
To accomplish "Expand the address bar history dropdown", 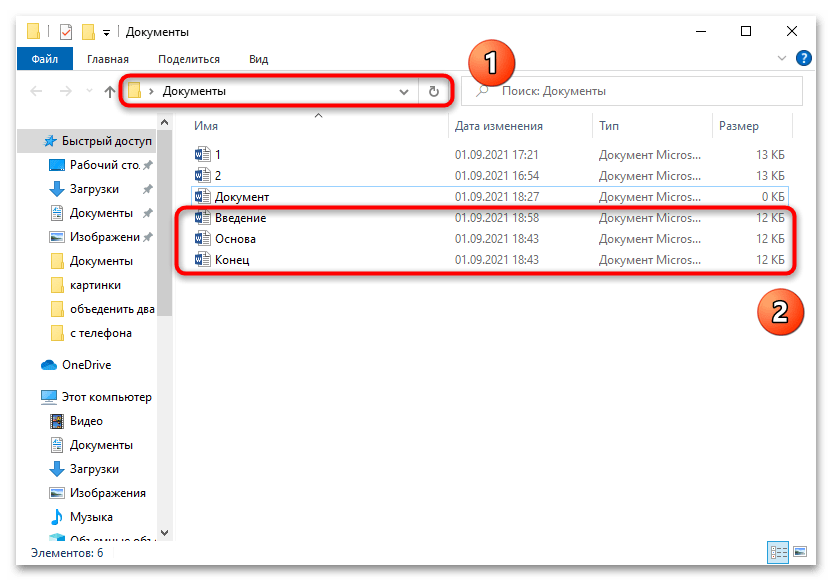I will 404,91.
